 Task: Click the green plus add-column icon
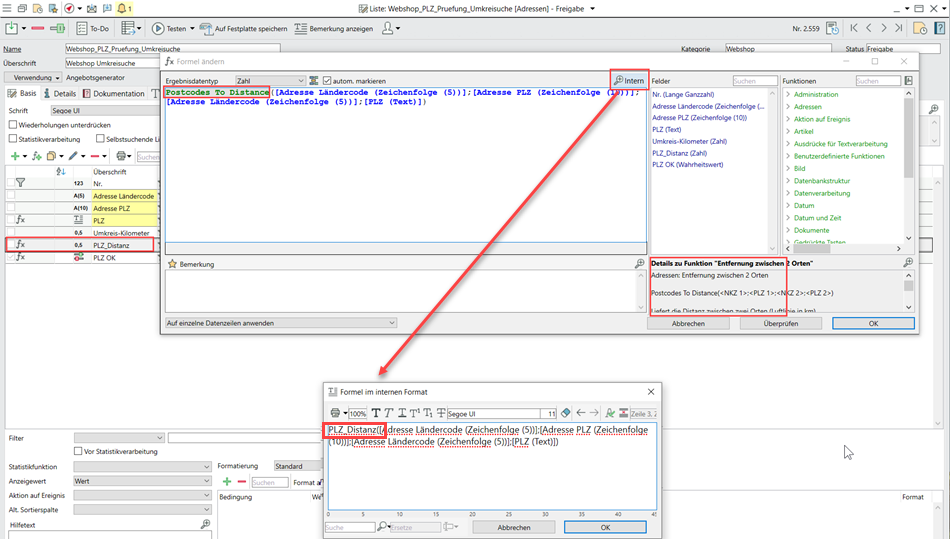click(x=15, y=156)
